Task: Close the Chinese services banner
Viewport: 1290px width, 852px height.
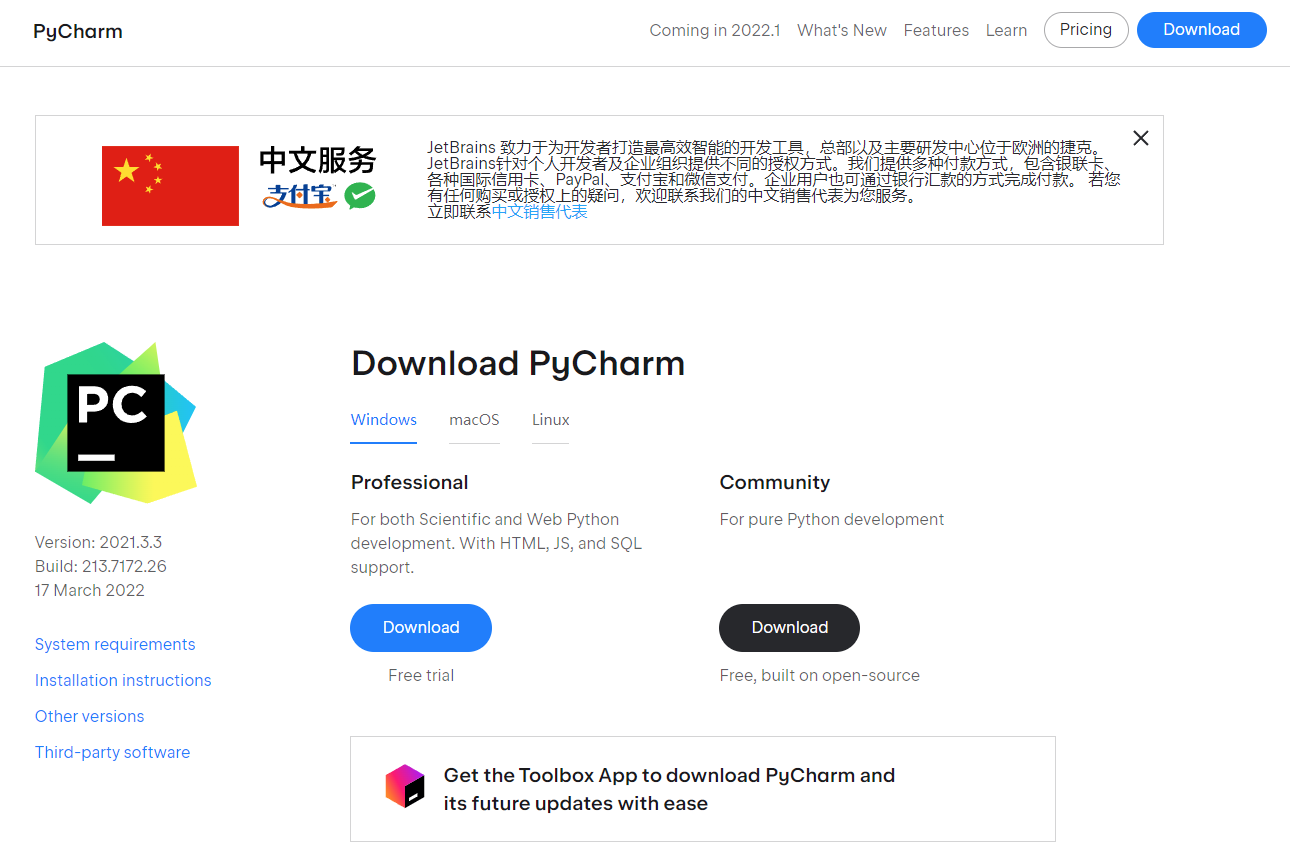Action: click(1141, 138)
